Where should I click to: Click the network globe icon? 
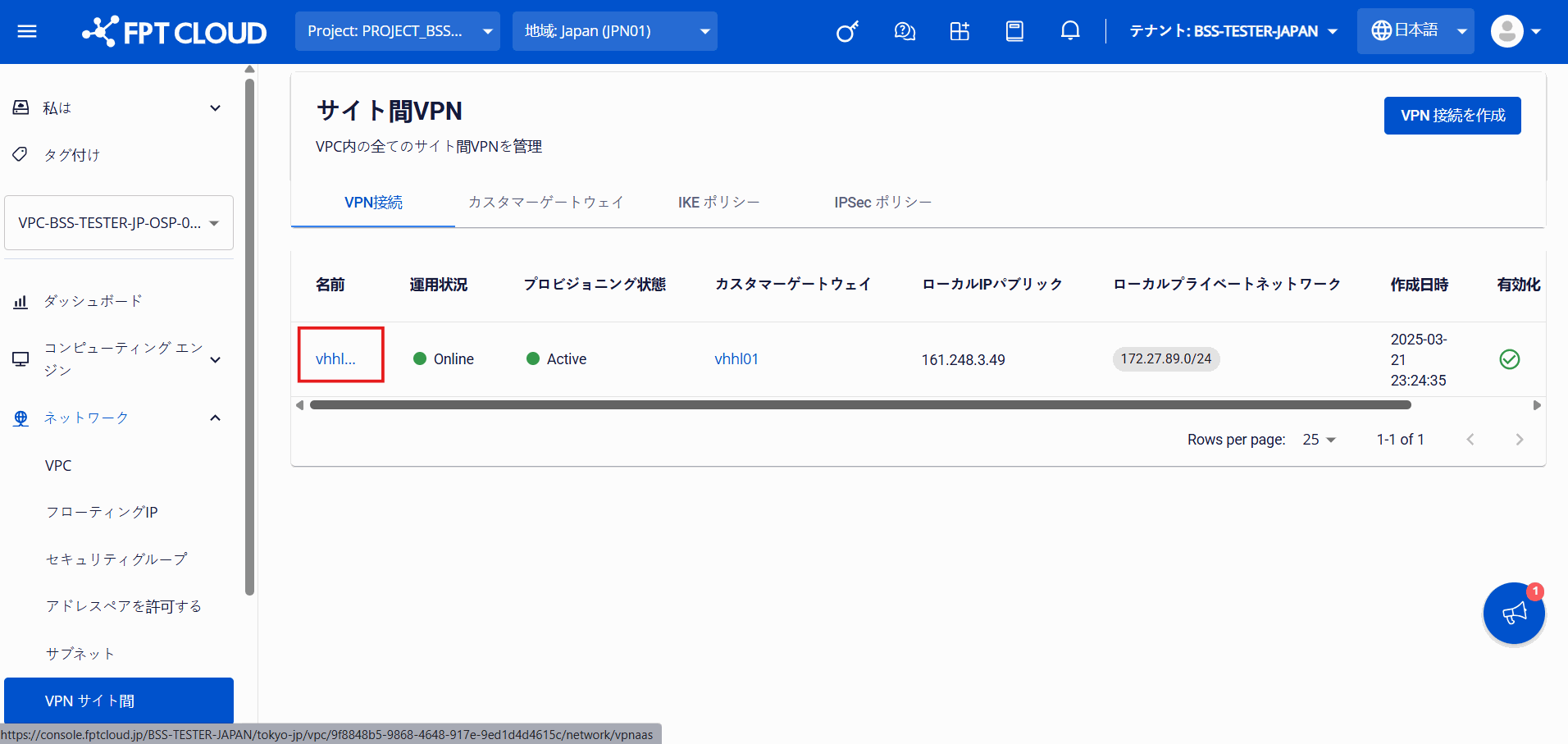pos(21,418)
